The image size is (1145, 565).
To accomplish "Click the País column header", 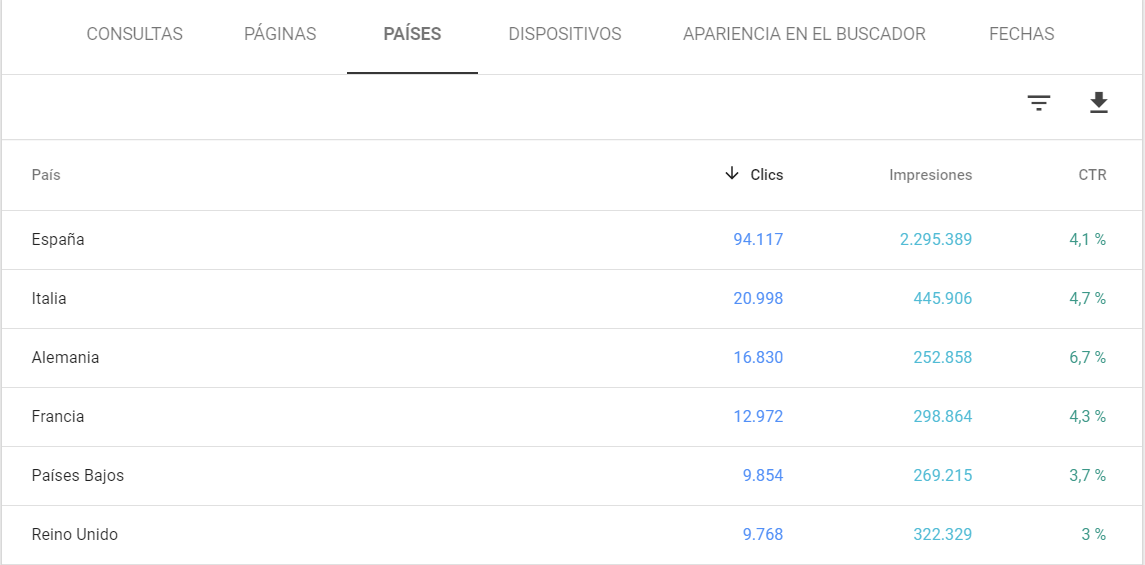I will (x=46, y=175).
